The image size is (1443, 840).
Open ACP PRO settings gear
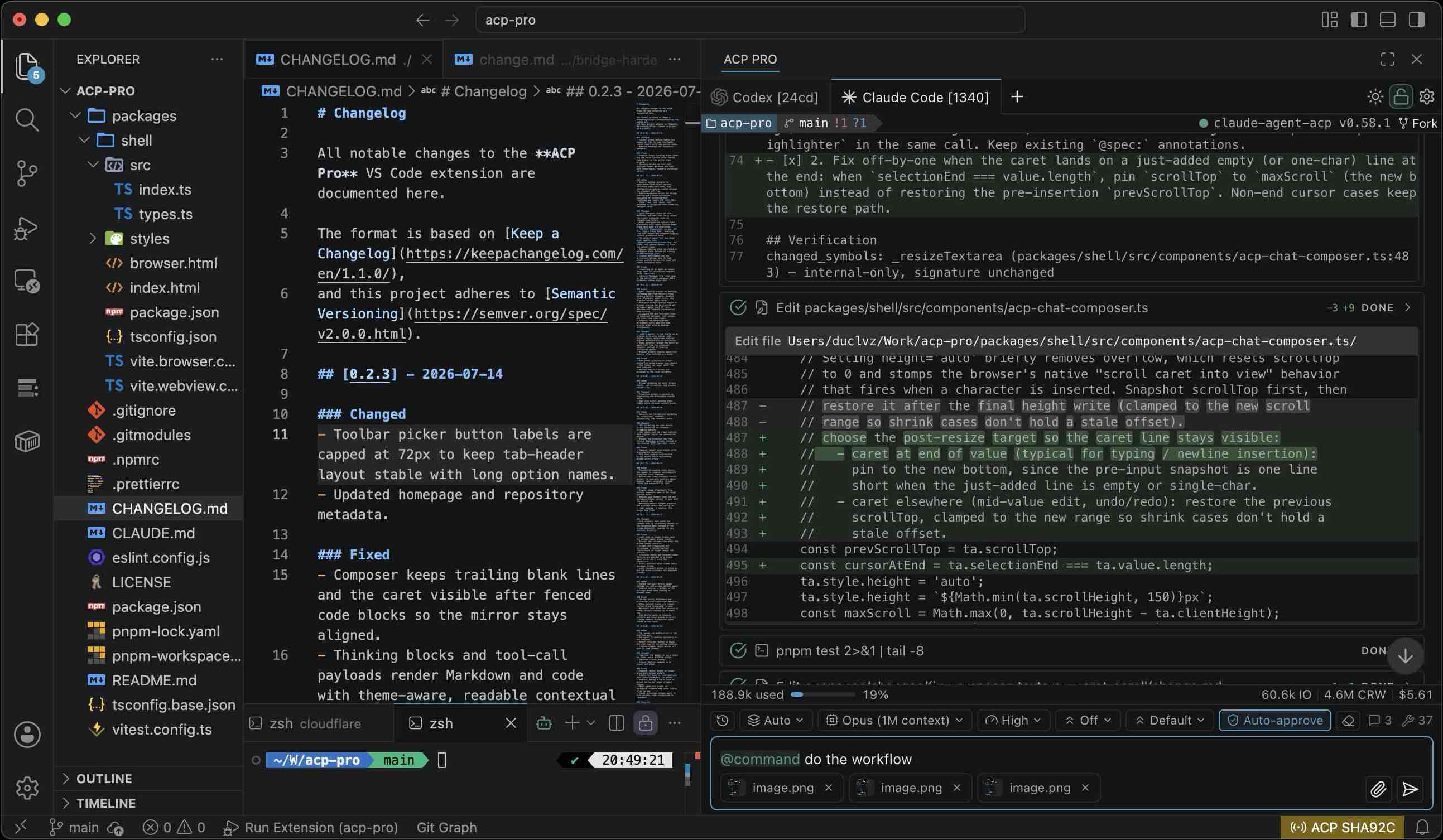[1426, 96]
